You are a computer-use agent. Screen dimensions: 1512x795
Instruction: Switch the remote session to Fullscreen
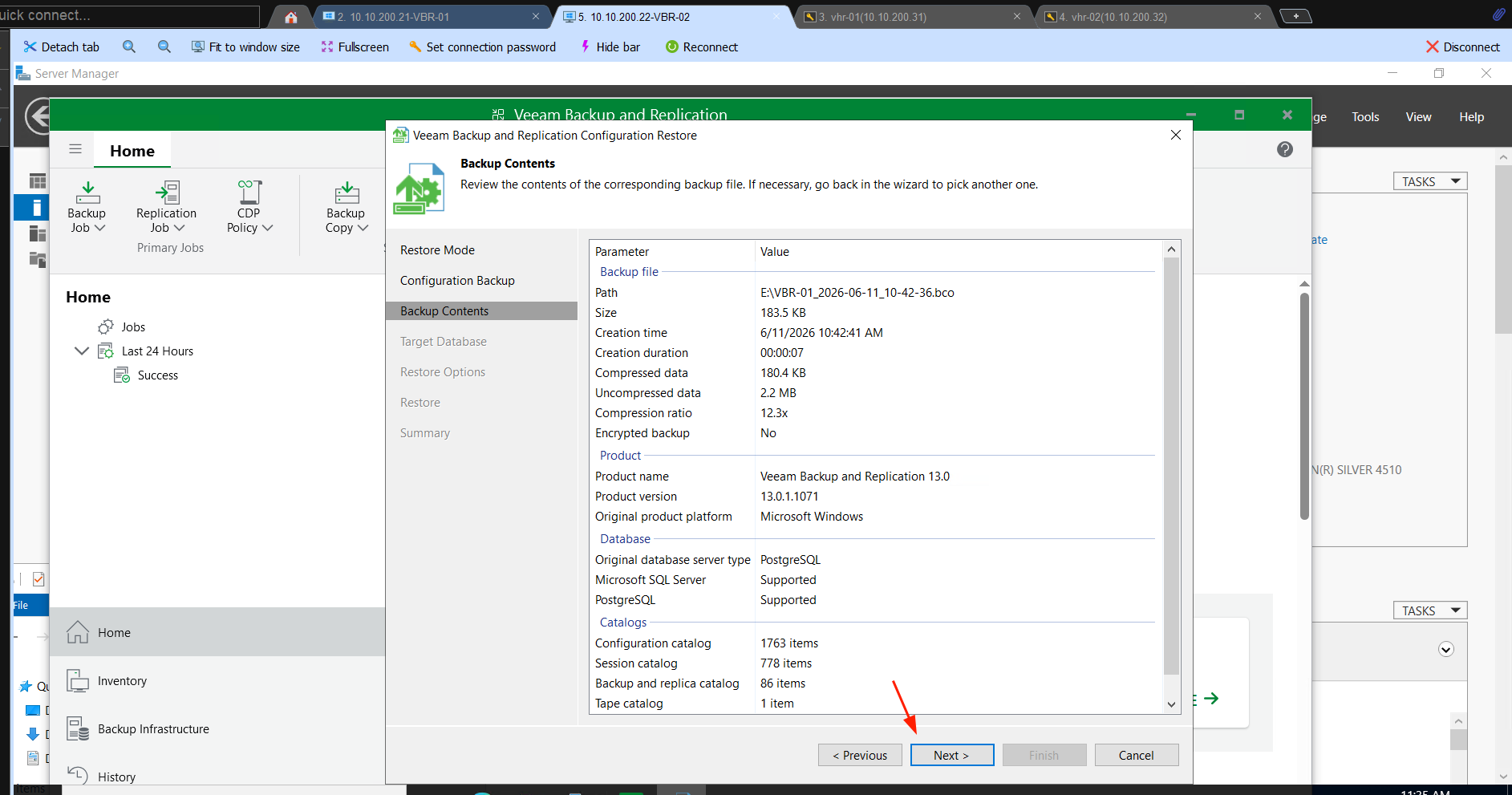coord(355,47)
